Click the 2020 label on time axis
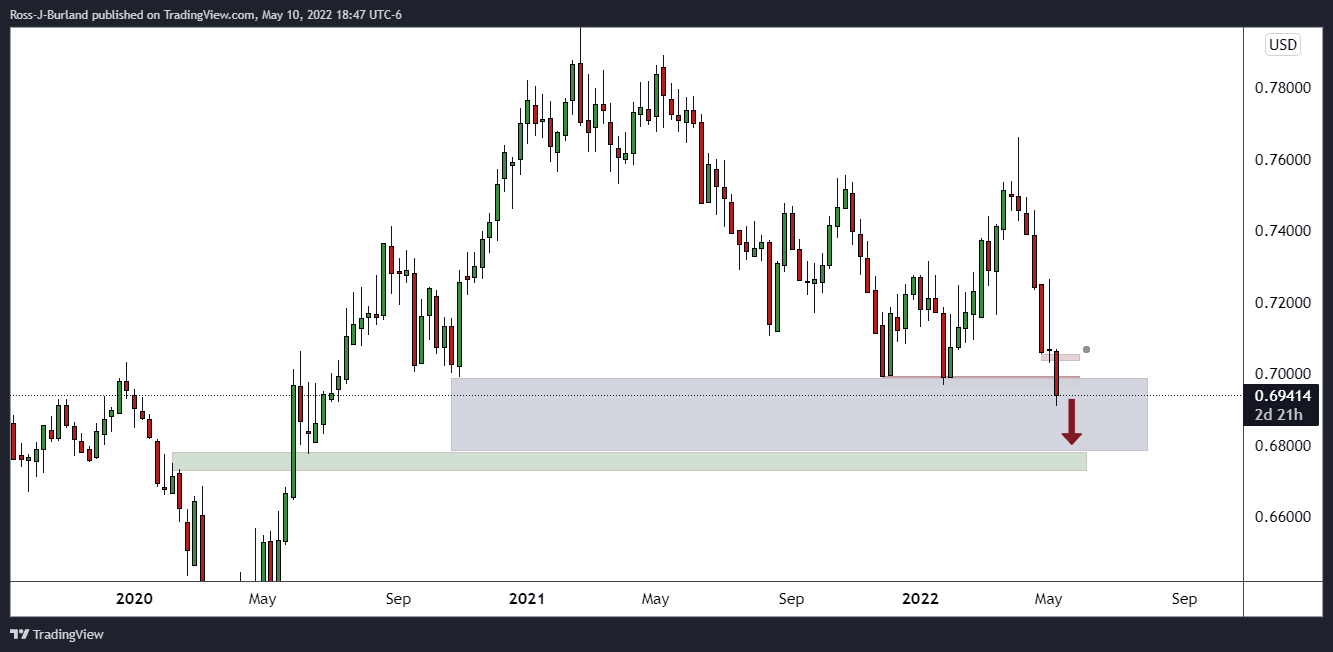 point(134,599)
